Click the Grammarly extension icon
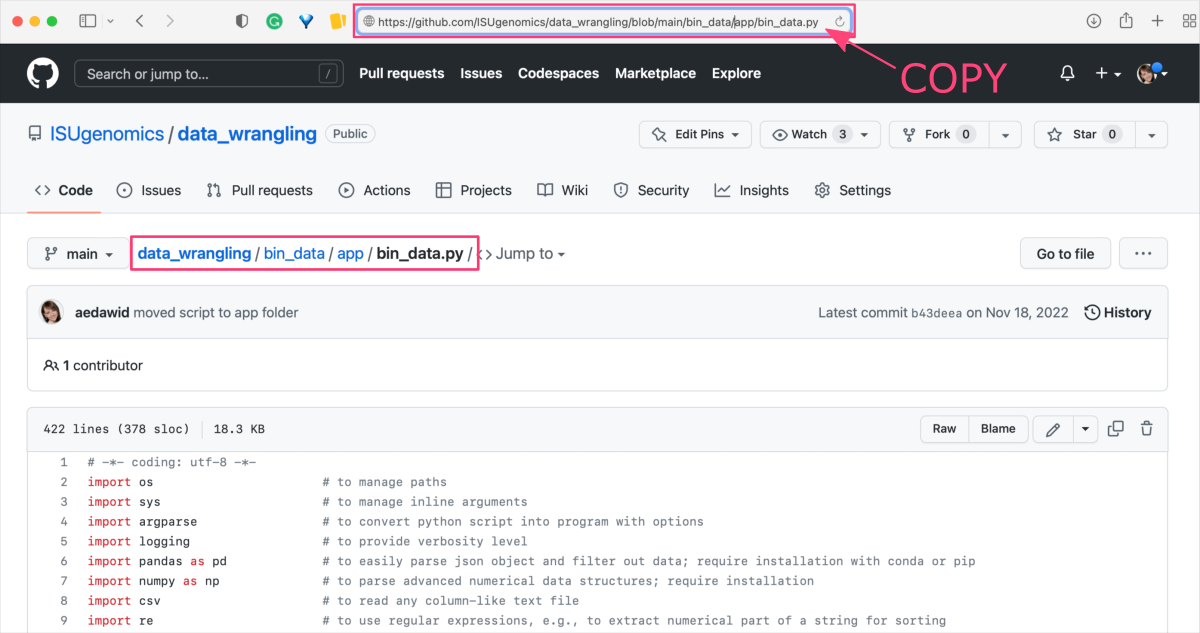The height and width of the screenshot is (633, 1200). [274, 20]
